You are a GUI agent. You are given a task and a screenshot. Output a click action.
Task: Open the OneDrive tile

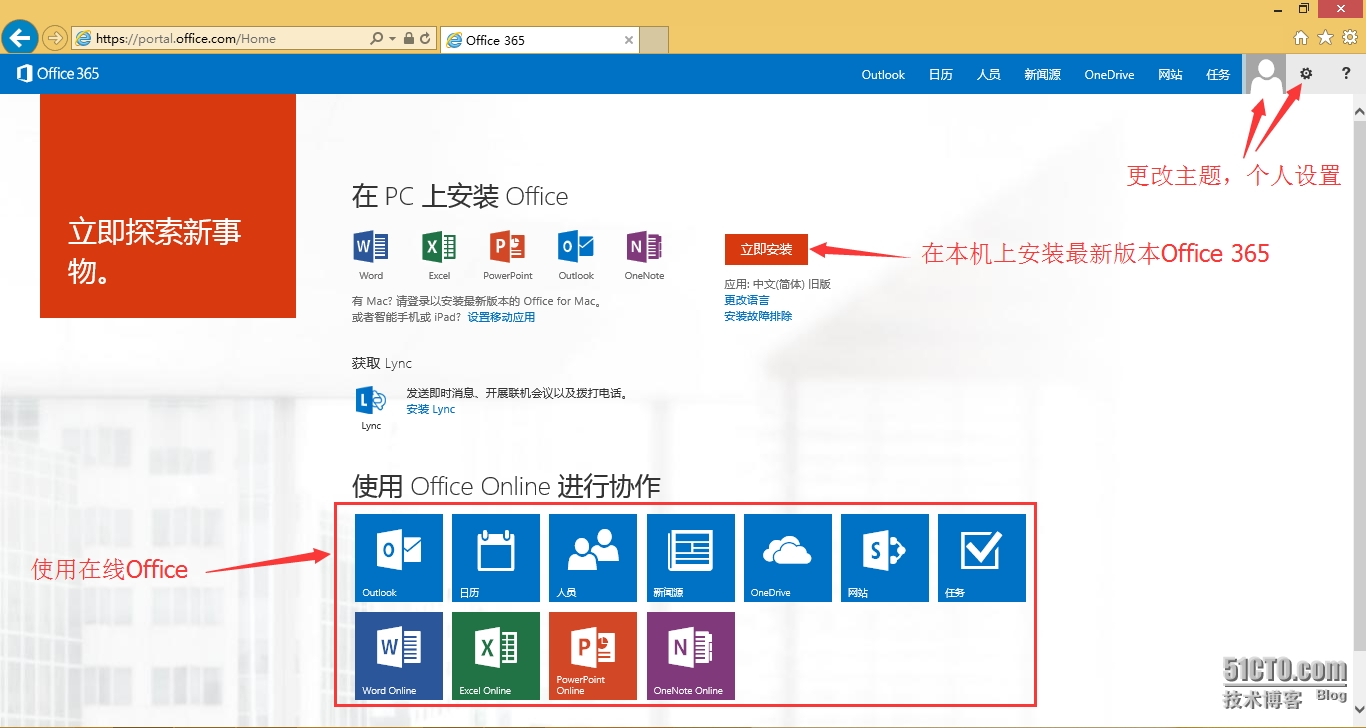[x=788, y=557]
